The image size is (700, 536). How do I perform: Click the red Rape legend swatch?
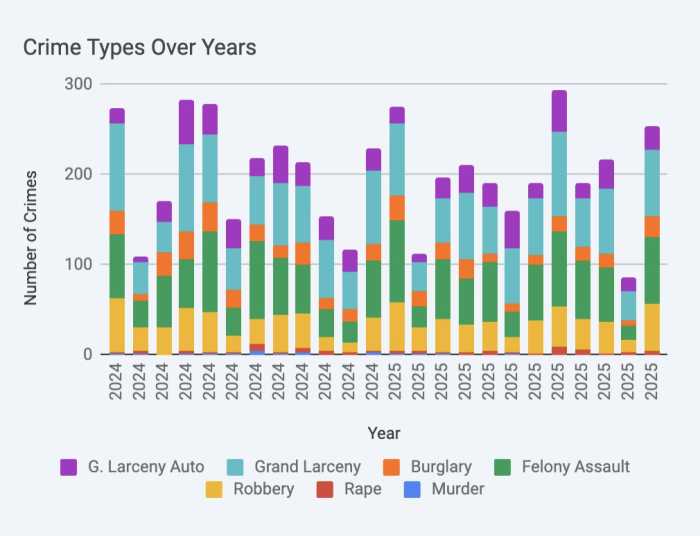tap(324, 489)
